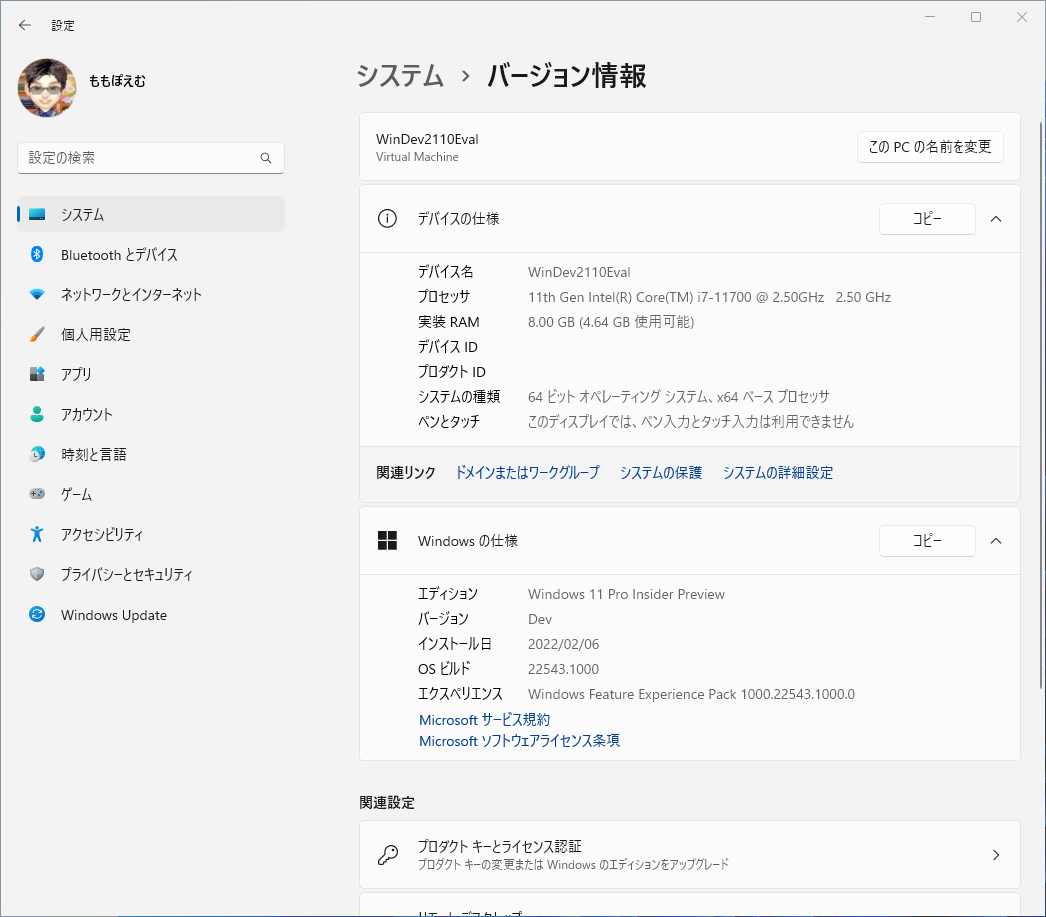Click the info icon beside デバイスの仕様
Image resolution: width=1046 pixels, height=917 pixels.
coord(387,219)
